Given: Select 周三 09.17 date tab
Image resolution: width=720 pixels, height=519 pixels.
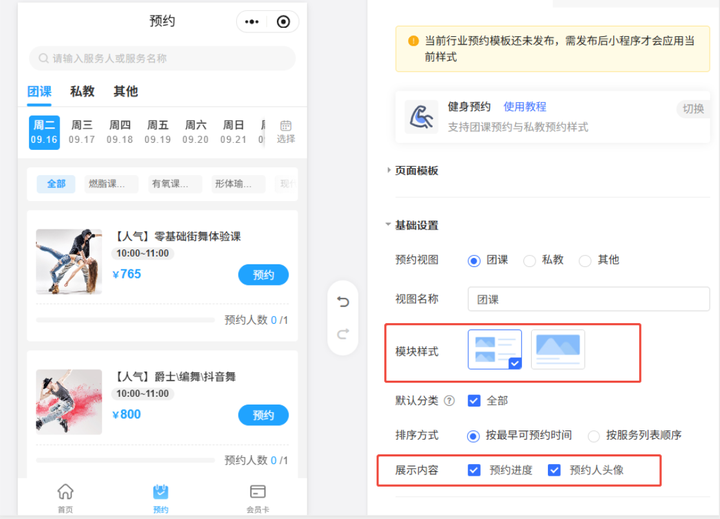Looking at the screenshot, I should pyautogui.click(x=81, y=132).
